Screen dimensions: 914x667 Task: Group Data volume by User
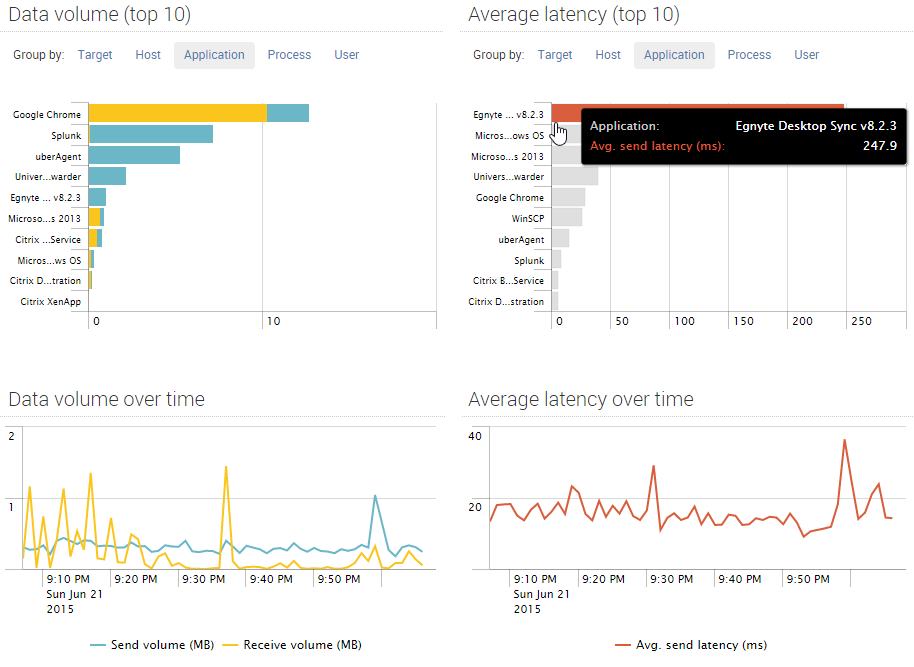(346, 55)
